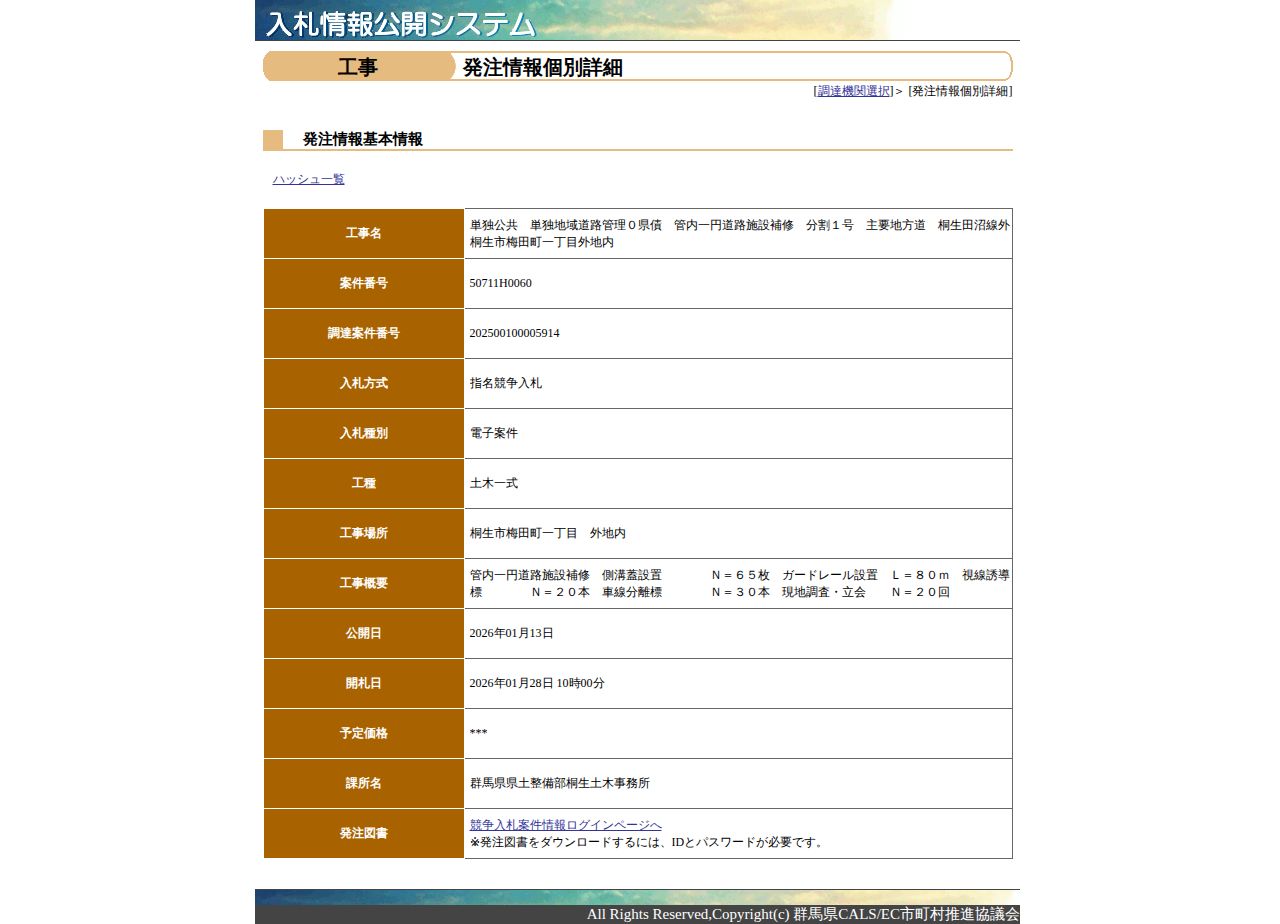Click the 工事名 row header

pos(364,233)
